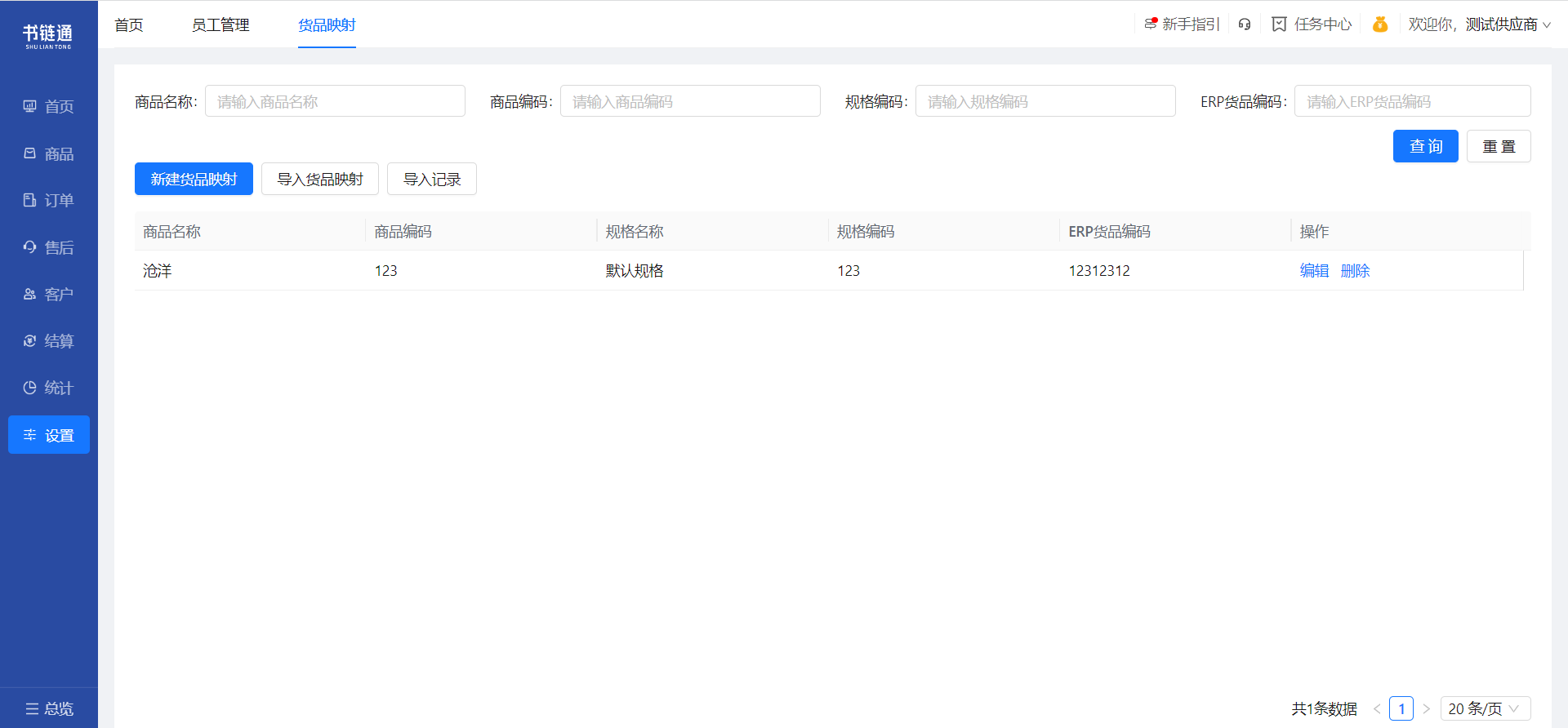Go to the next page arrow
1568x728 pixels.
1427,708
